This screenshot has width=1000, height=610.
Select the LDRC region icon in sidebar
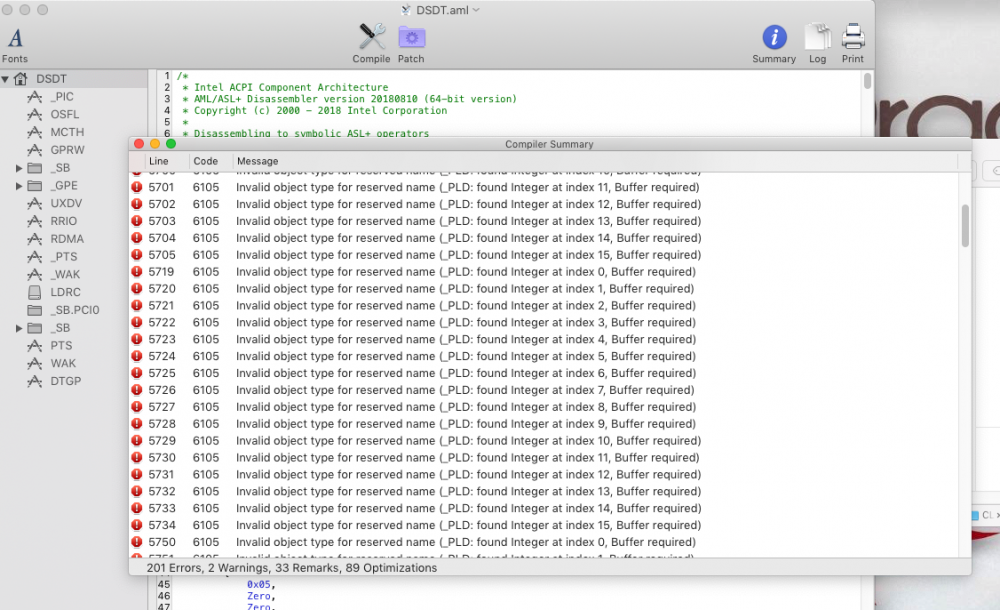click(x=34, y=292)
